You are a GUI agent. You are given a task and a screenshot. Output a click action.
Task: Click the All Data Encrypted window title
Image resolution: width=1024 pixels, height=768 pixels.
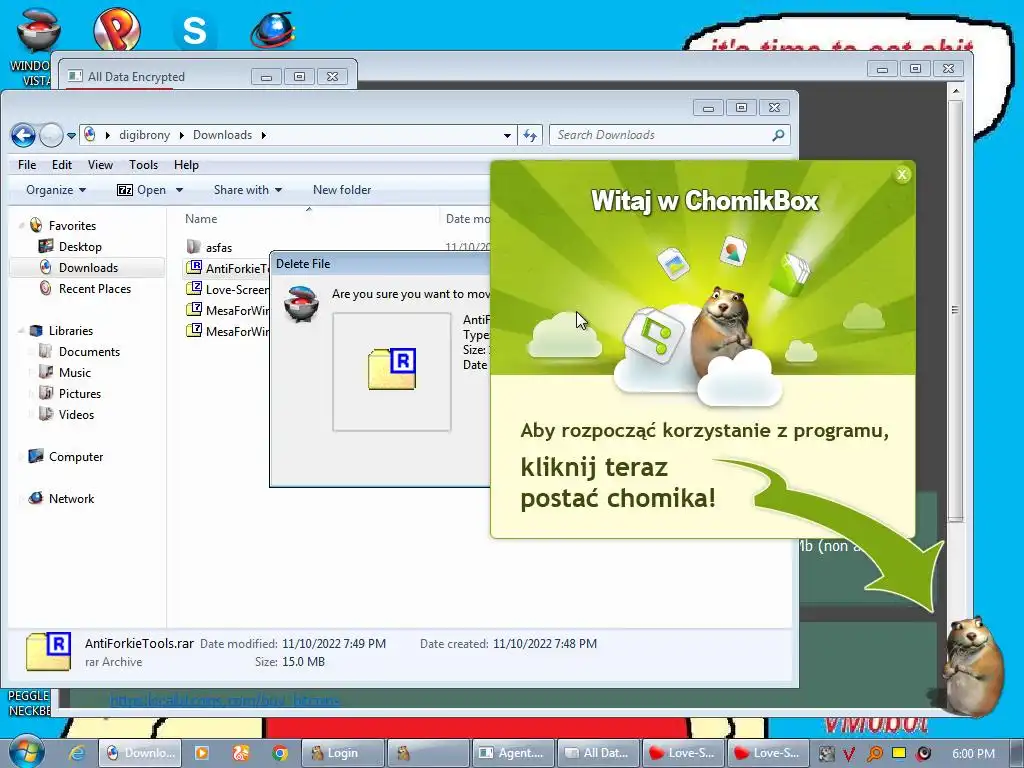tap(136, 76)
